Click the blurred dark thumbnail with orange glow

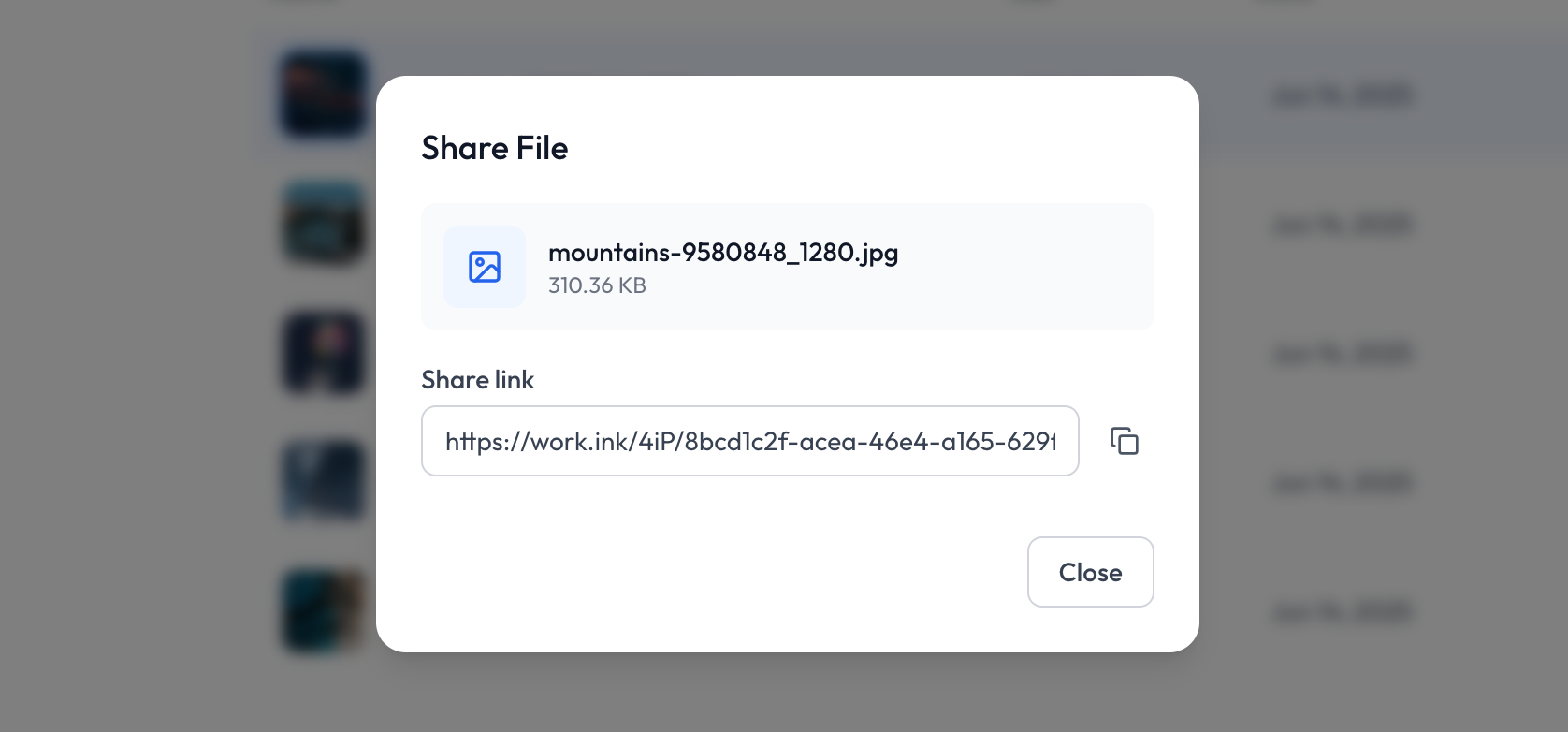coord(324,95)
